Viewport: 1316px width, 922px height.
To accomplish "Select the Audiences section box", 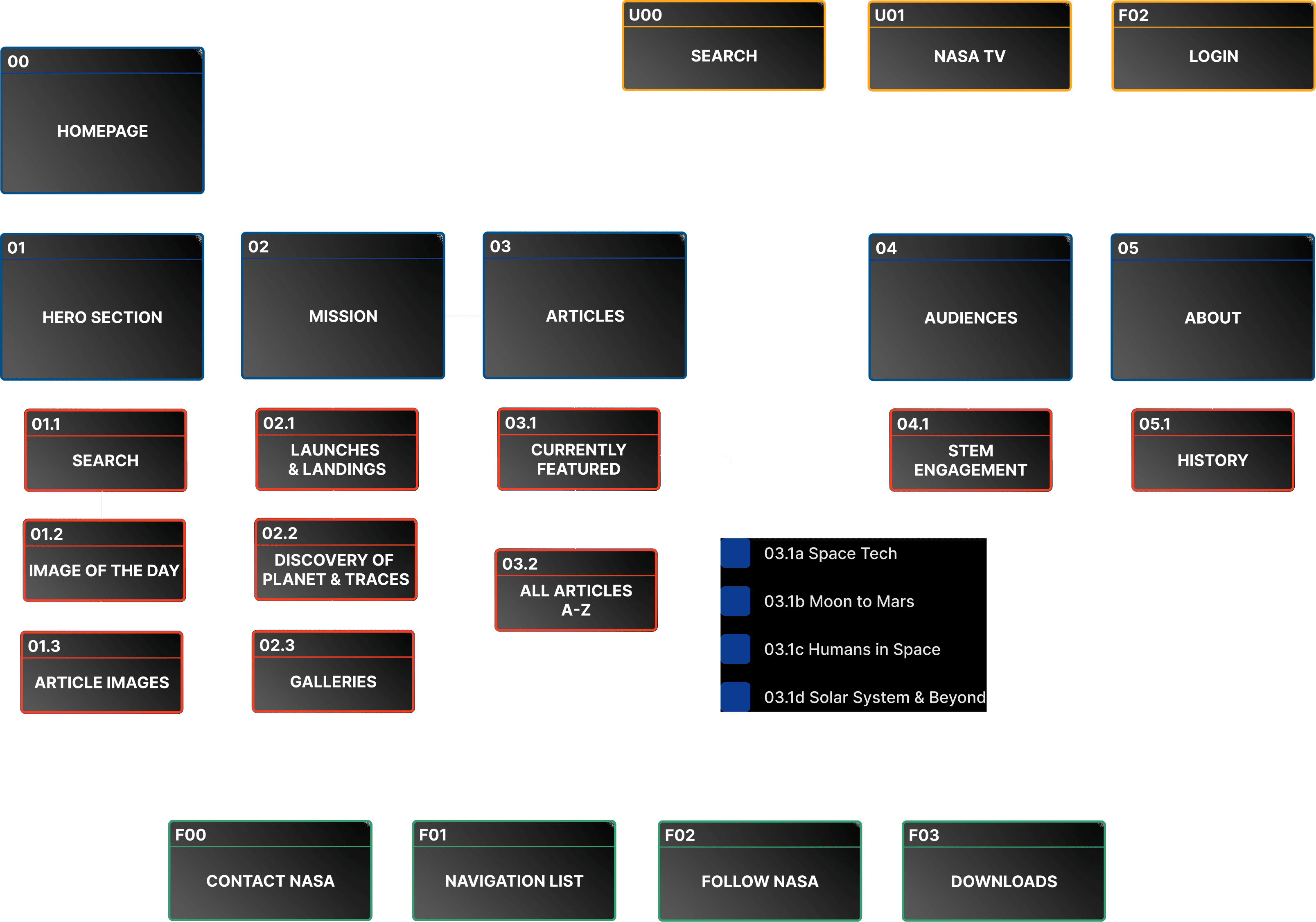I will tap(971, 317).
